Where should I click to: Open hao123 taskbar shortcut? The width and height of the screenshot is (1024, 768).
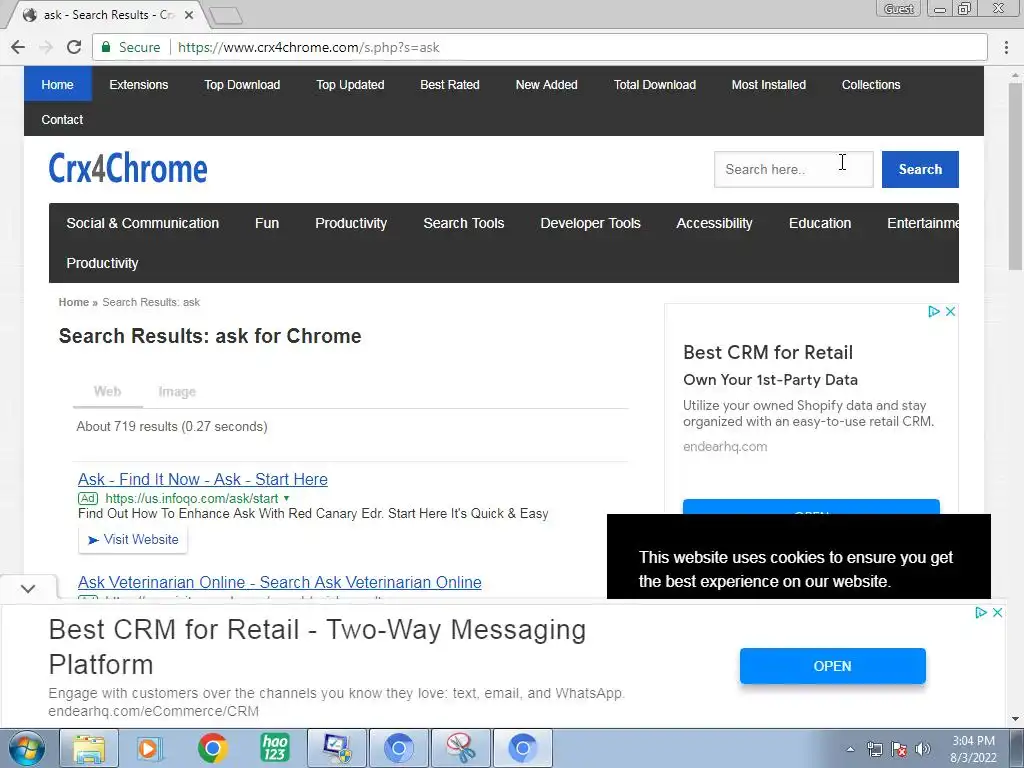[275, 748]
